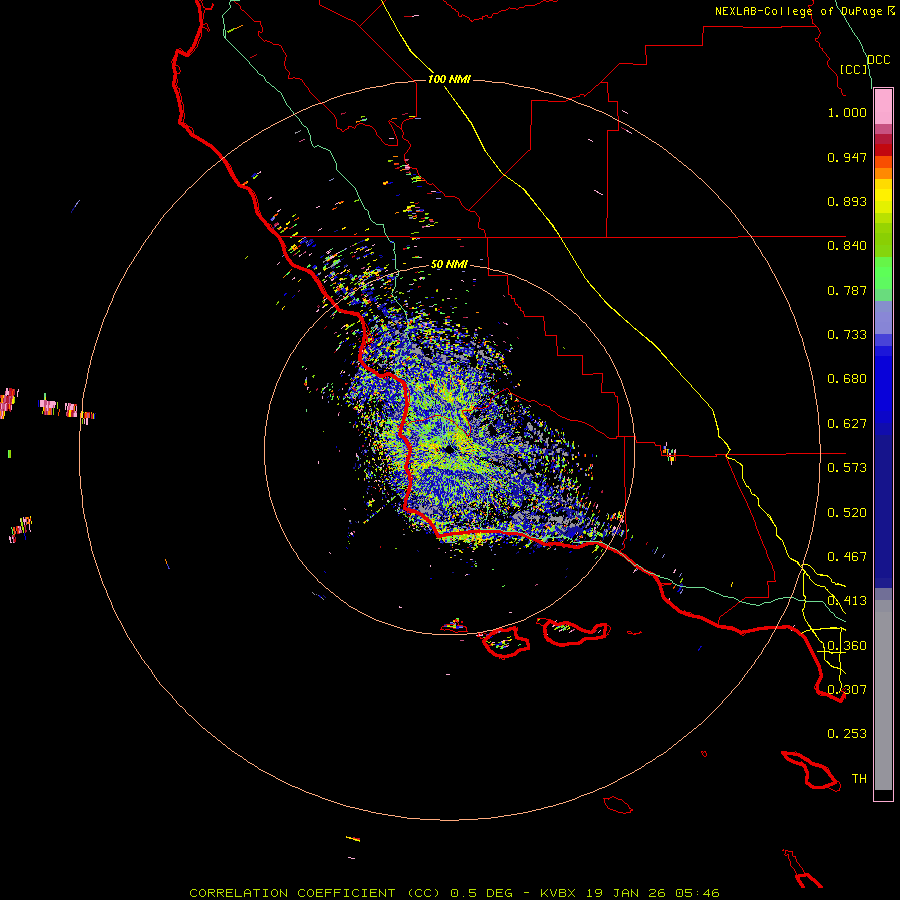Click the 0.360 value on the color scale
The image size is (900, 900).
(847, 646)
